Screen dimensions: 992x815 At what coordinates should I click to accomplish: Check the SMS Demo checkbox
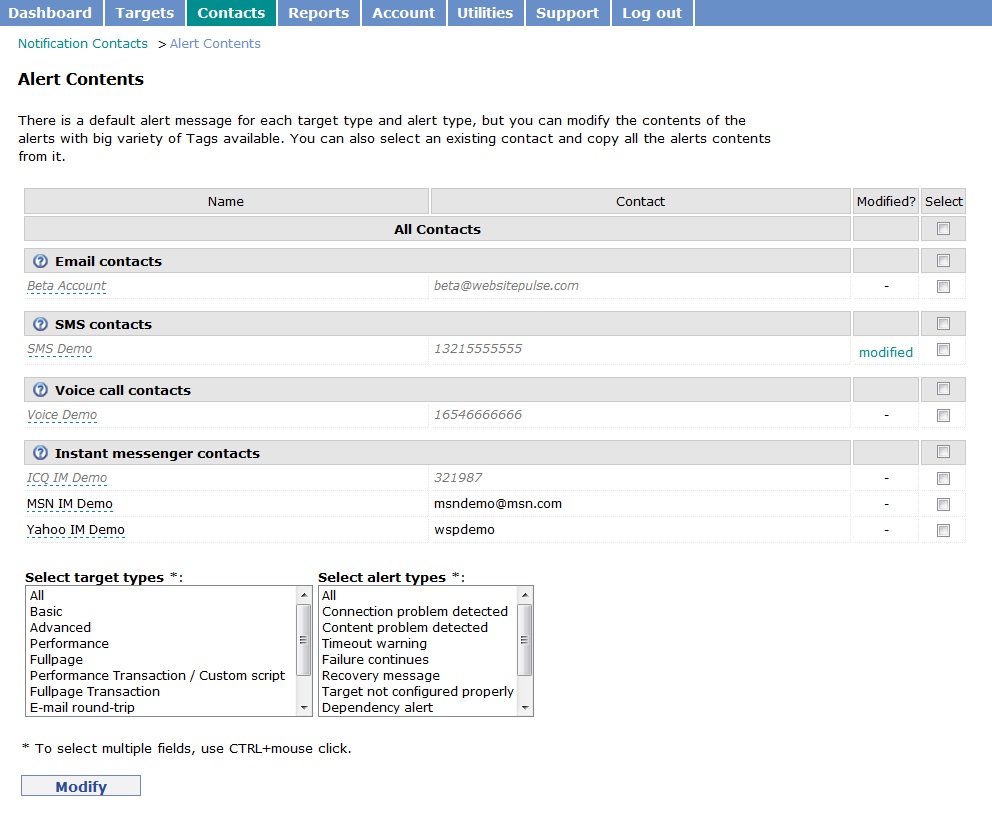tap(943, 351)
